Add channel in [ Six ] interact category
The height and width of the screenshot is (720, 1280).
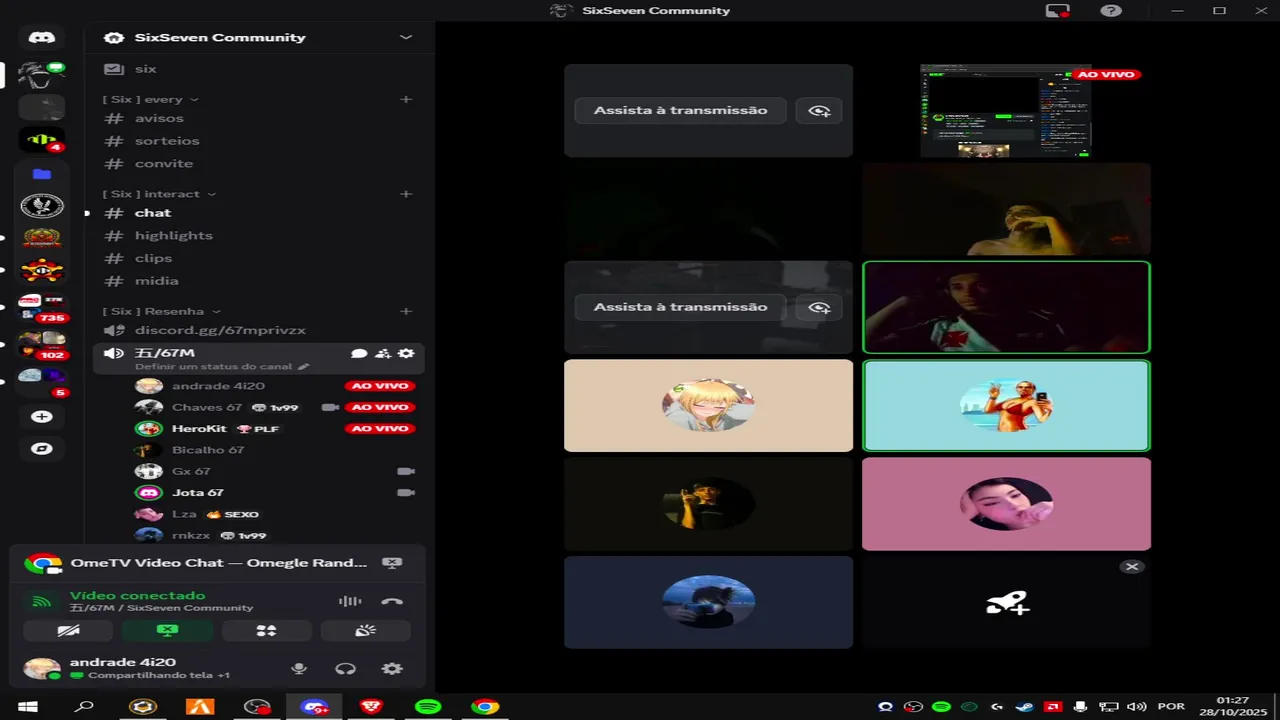(x=406, y=194)
